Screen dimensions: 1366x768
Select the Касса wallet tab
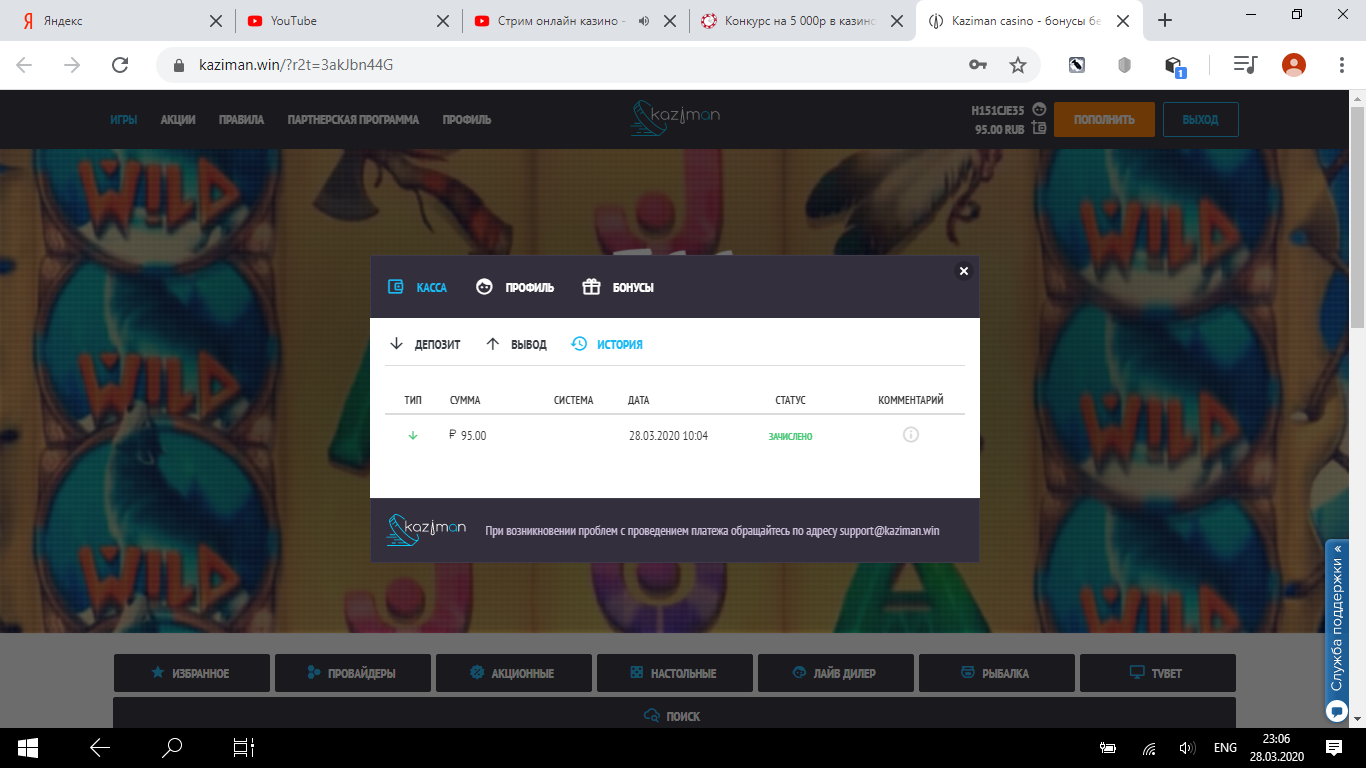pyautogui.click(x=417, y=287)
